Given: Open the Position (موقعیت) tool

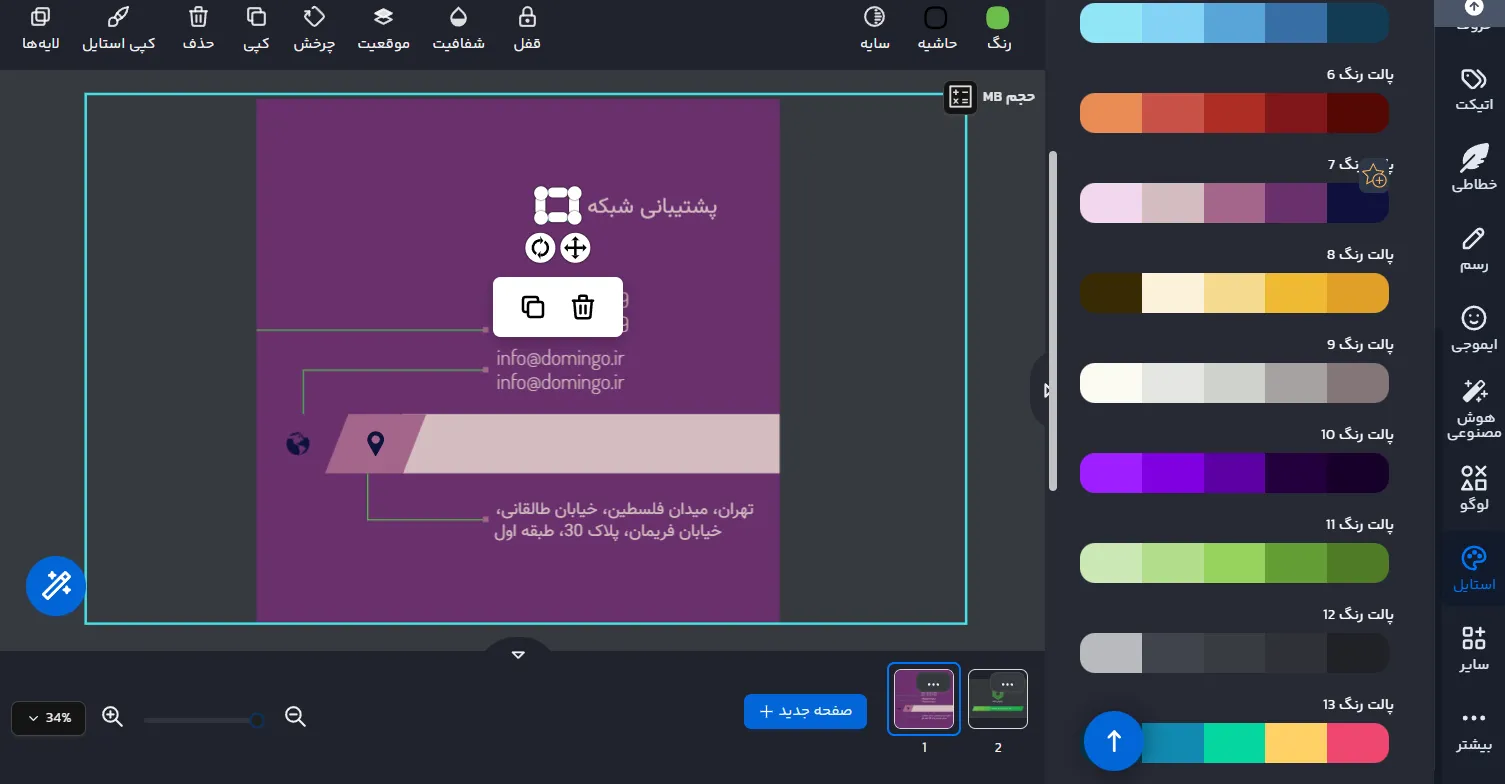Looking at the screenshot, I should (384, 28).
